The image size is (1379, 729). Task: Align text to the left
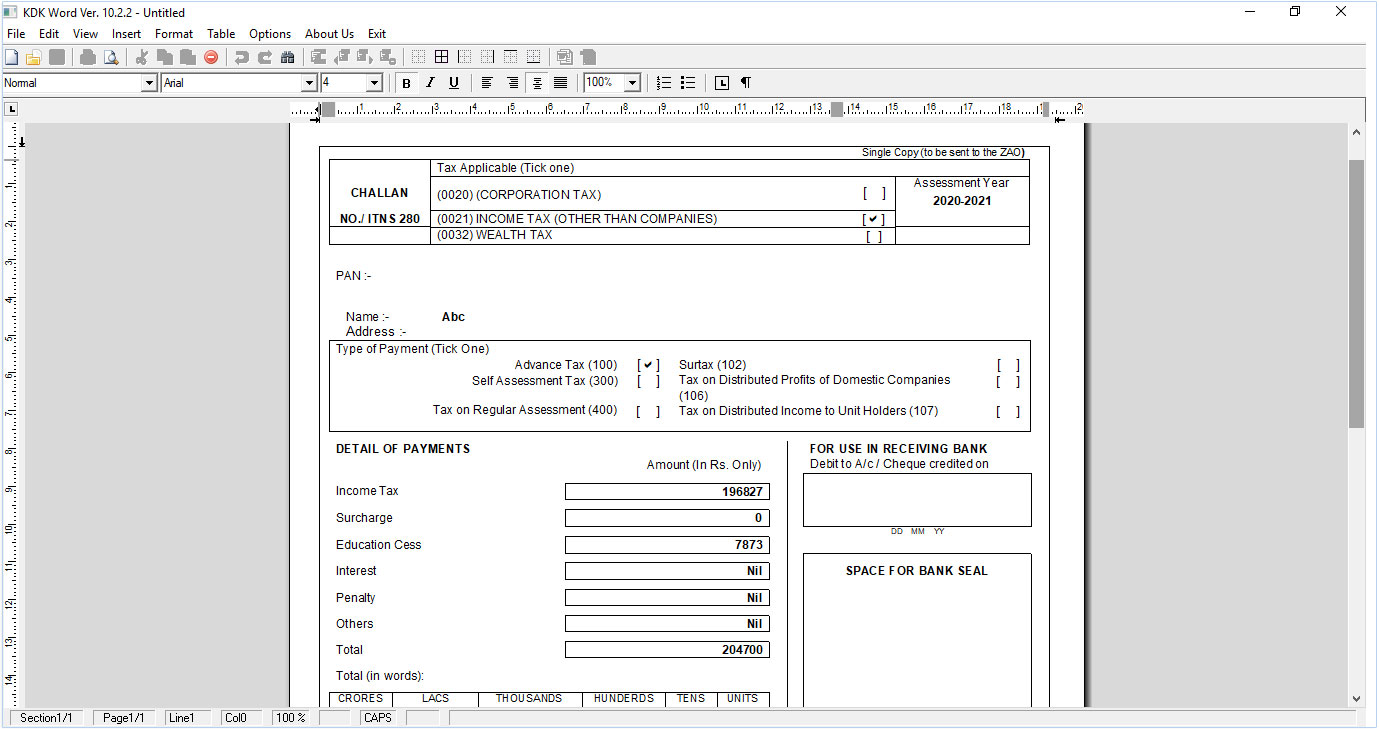pyautogui.click(x=488, y=83)
